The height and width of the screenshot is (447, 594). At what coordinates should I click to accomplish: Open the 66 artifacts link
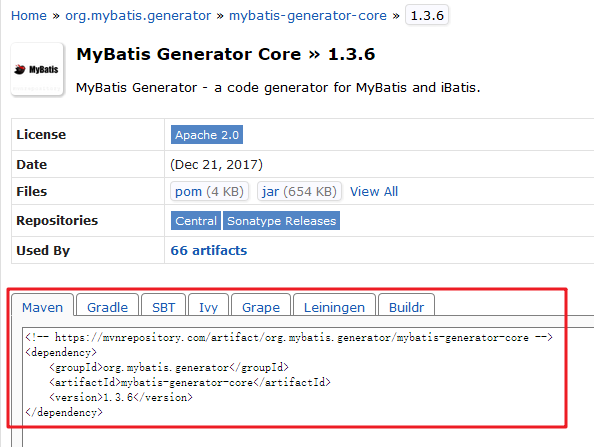tap(209, 250)
